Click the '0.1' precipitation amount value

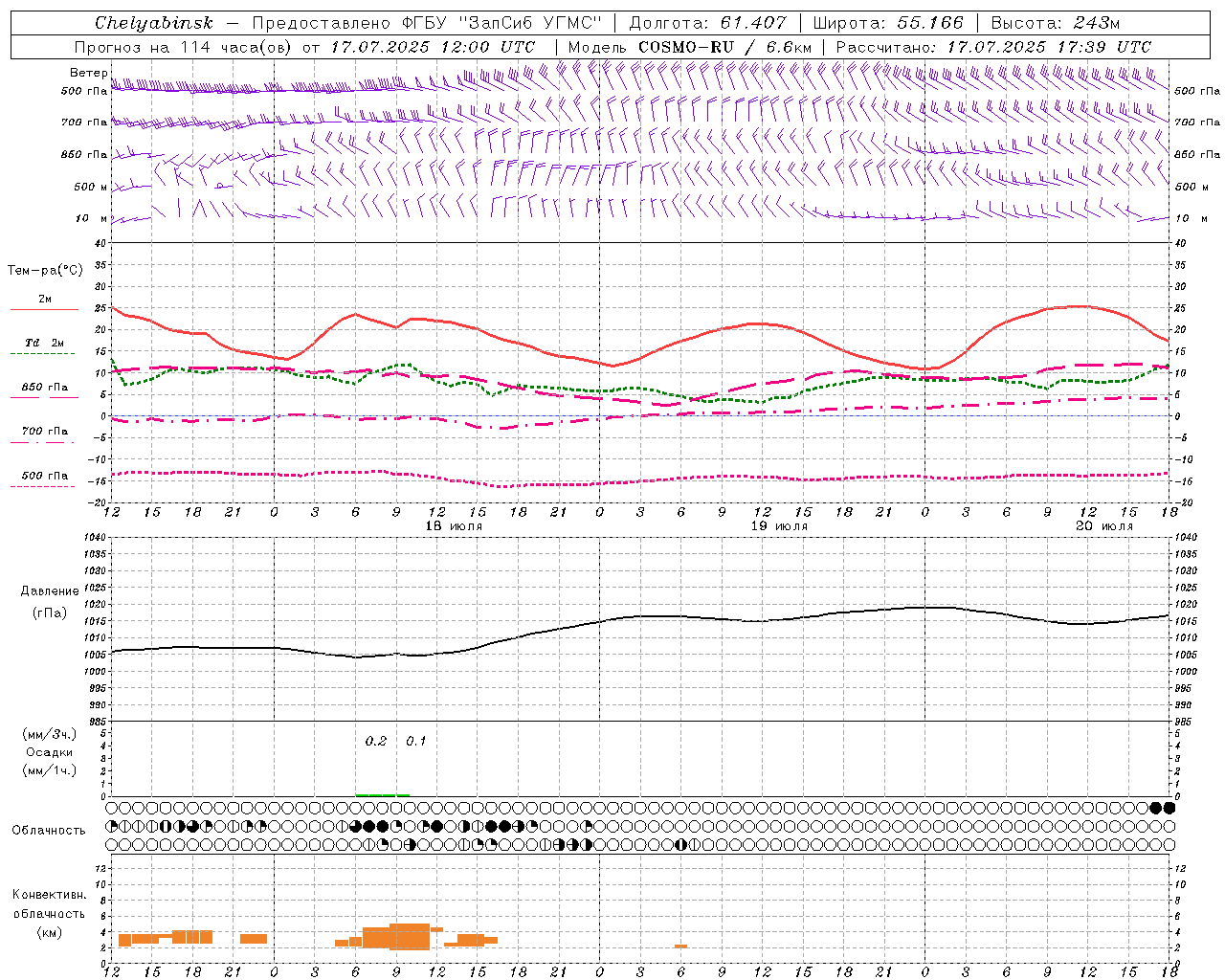tap(416, 741)
